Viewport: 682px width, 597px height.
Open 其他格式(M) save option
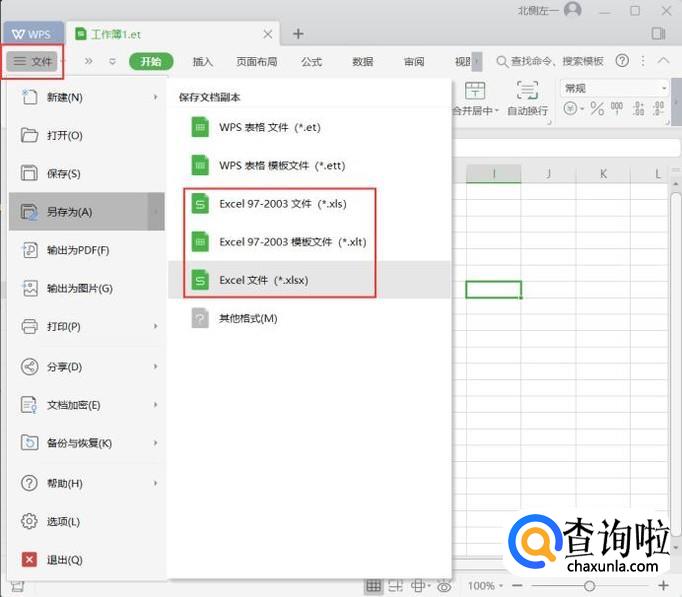[247, 318]
